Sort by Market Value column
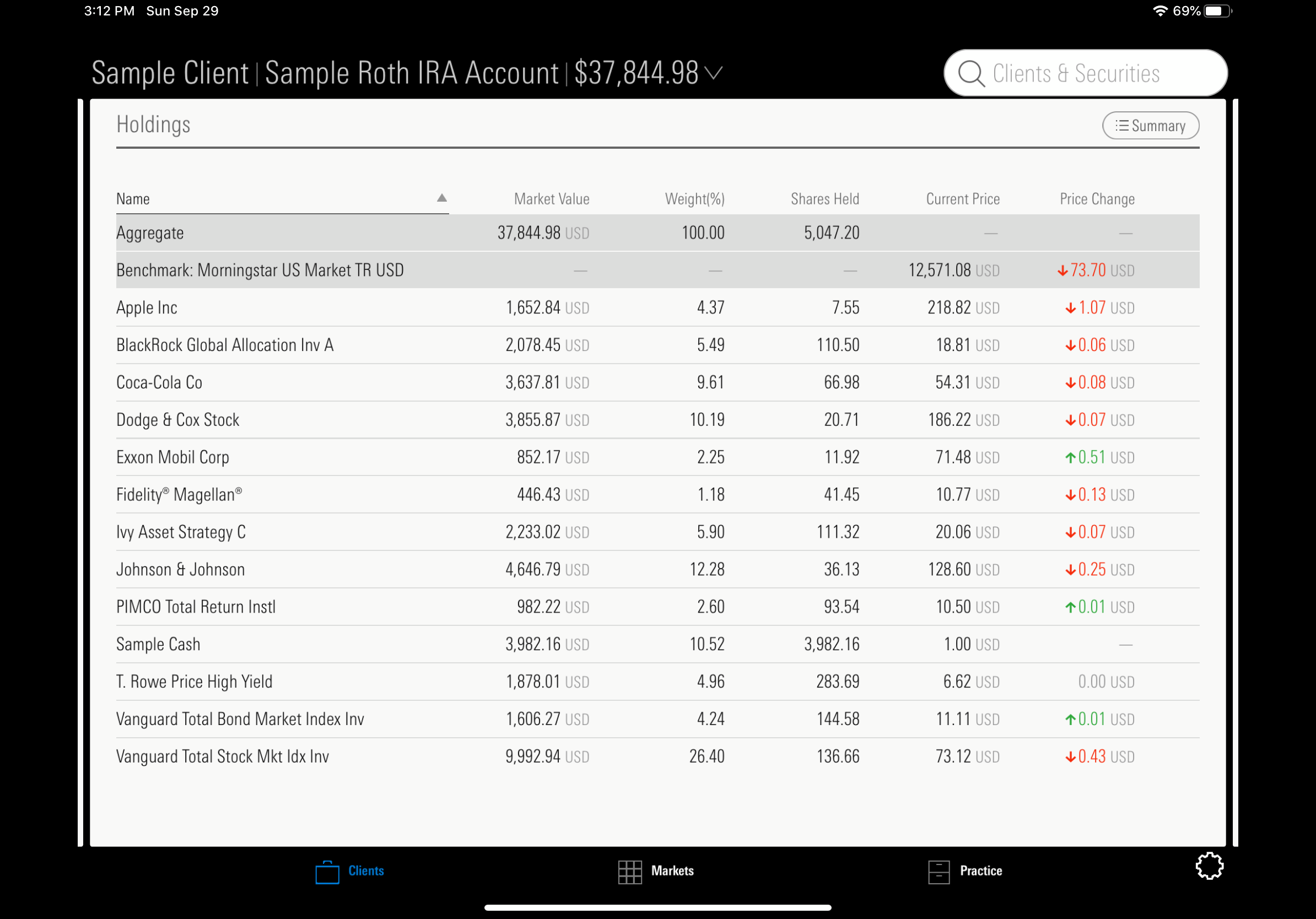Screen dimensions: 1316x919 (x=552, y=199)
